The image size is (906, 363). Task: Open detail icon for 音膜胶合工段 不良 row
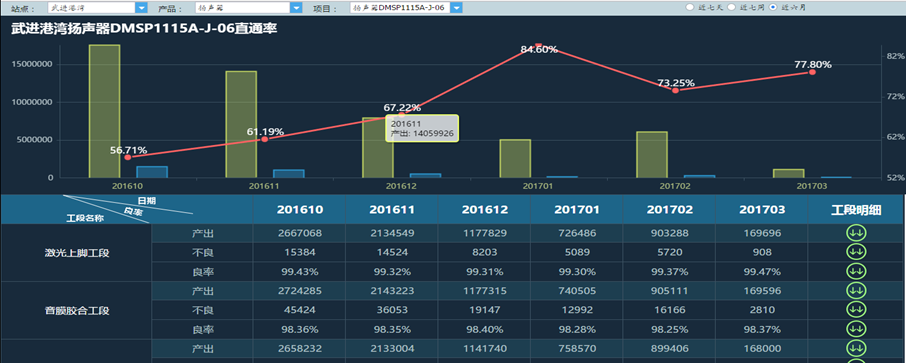856,309
